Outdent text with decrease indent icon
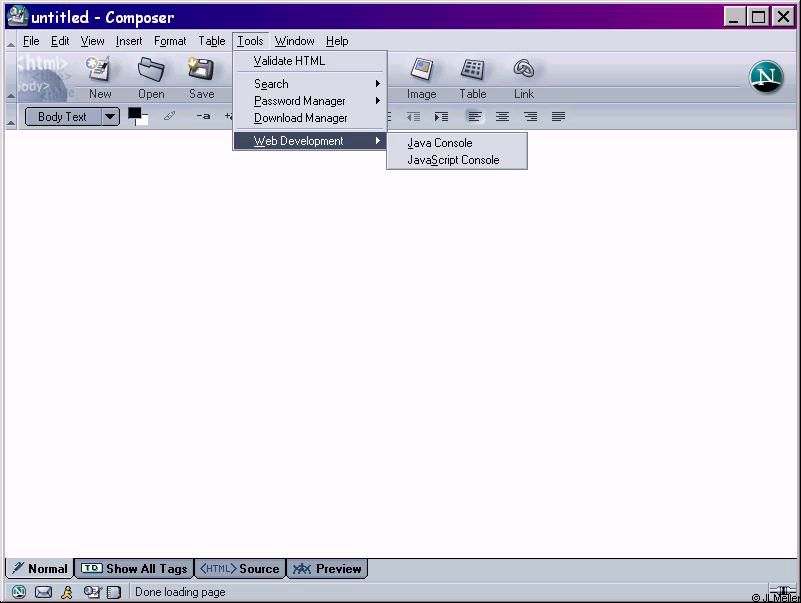 413,117
